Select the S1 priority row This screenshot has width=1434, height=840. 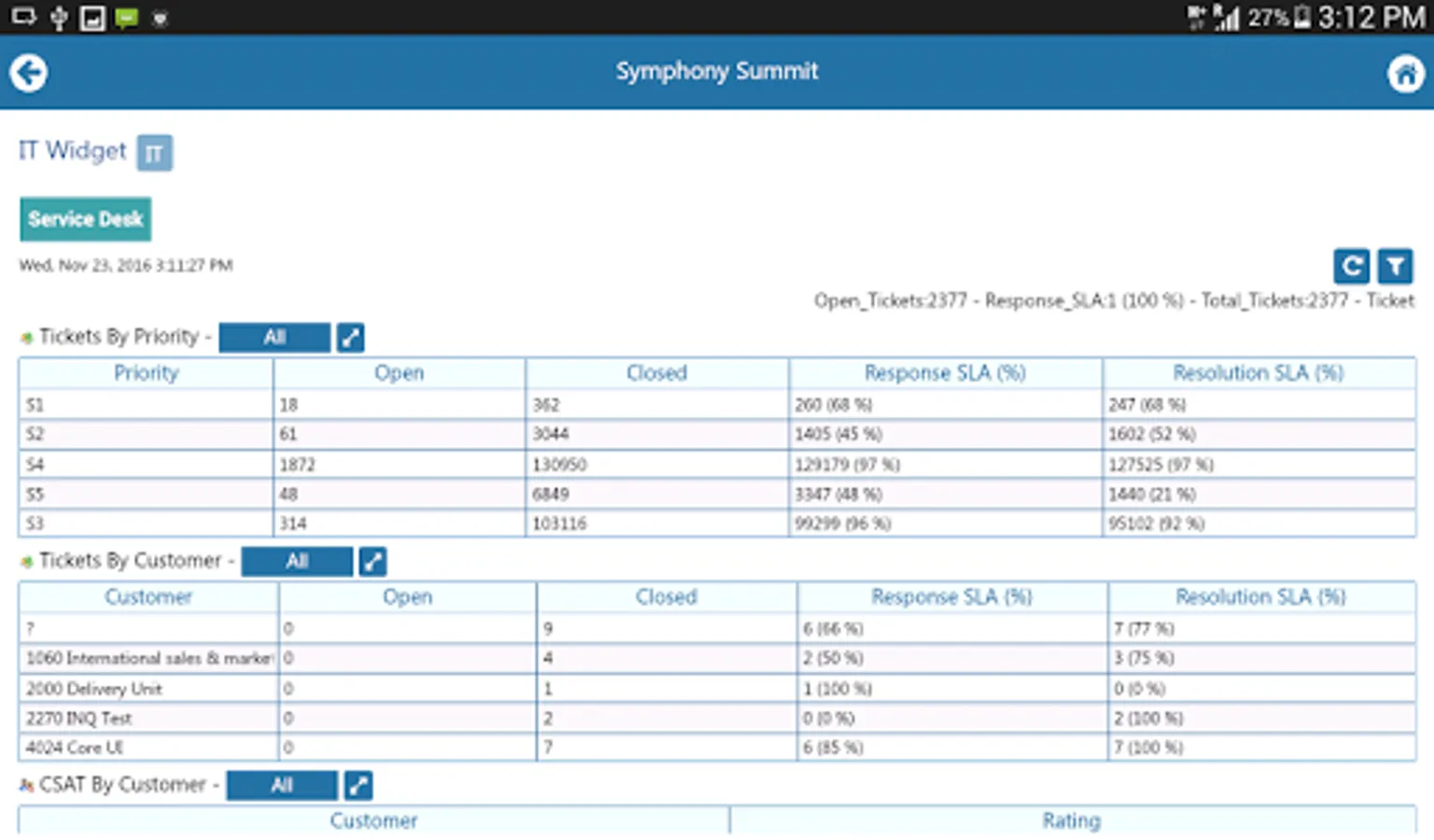717,404
